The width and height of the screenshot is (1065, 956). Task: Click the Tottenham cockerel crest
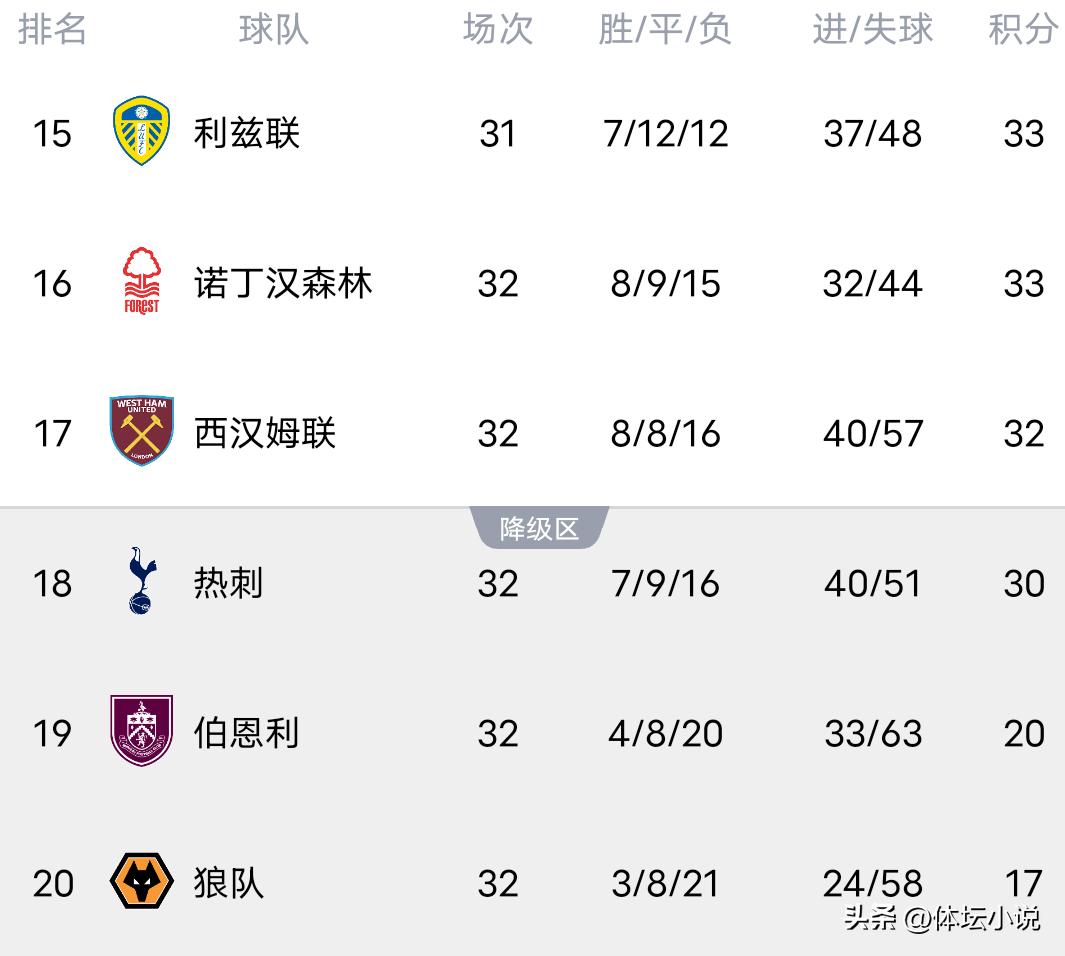click(141, 581)
